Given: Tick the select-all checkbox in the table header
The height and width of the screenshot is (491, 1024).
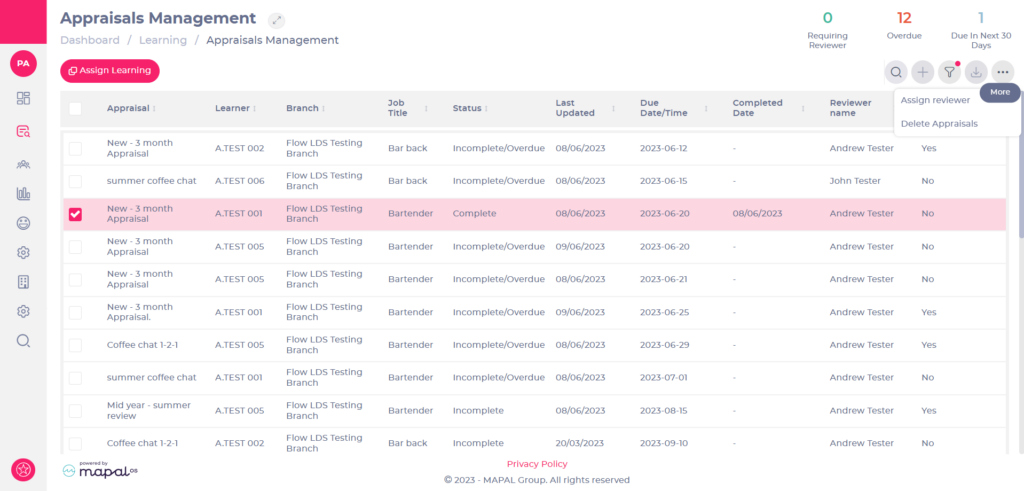Looking at the screenshot, I should coord(75,108).
